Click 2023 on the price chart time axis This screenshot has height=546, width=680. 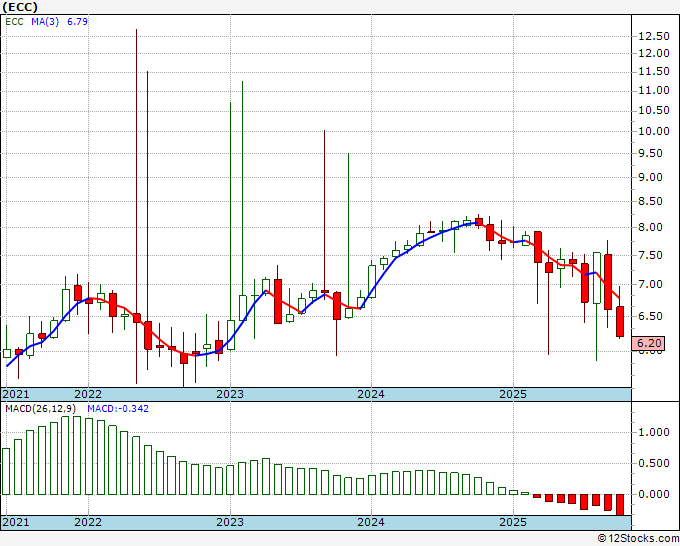click(230, 394)
